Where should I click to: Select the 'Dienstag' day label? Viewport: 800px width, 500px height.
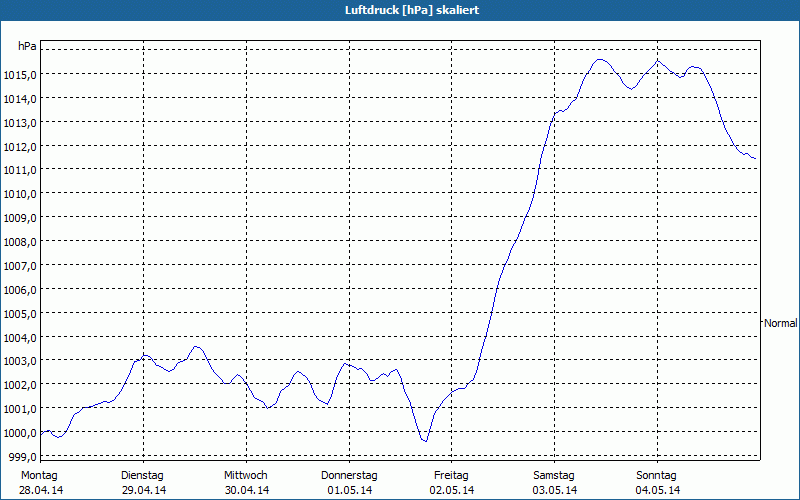coord(142,476)
